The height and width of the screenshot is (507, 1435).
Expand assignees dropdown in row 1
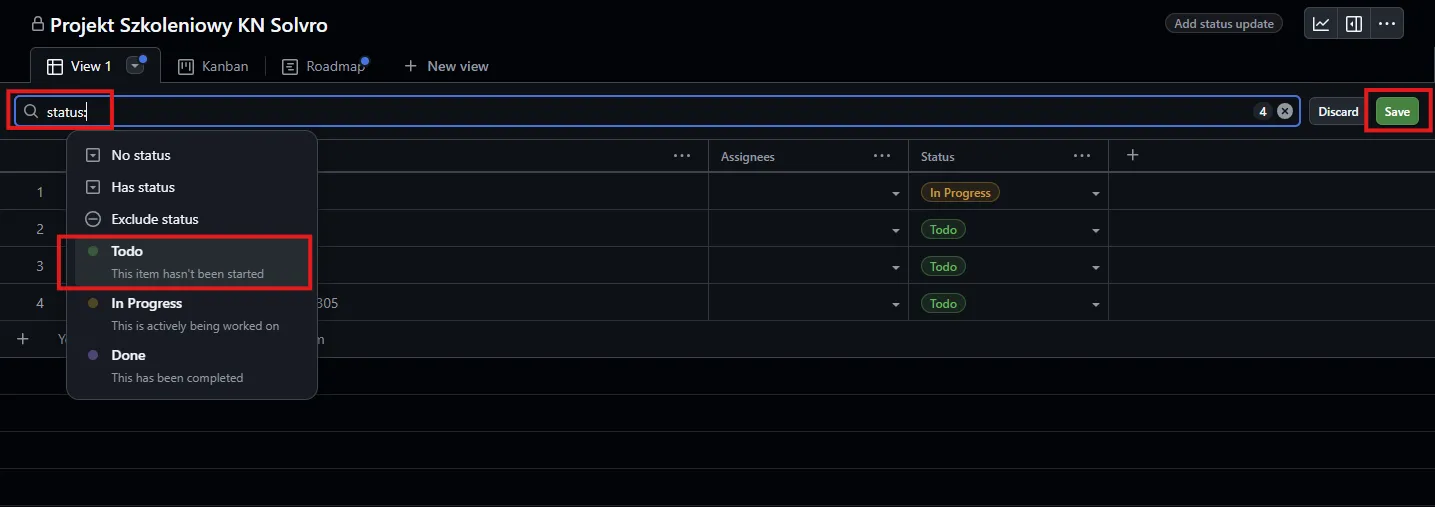(x=895, y=194)
